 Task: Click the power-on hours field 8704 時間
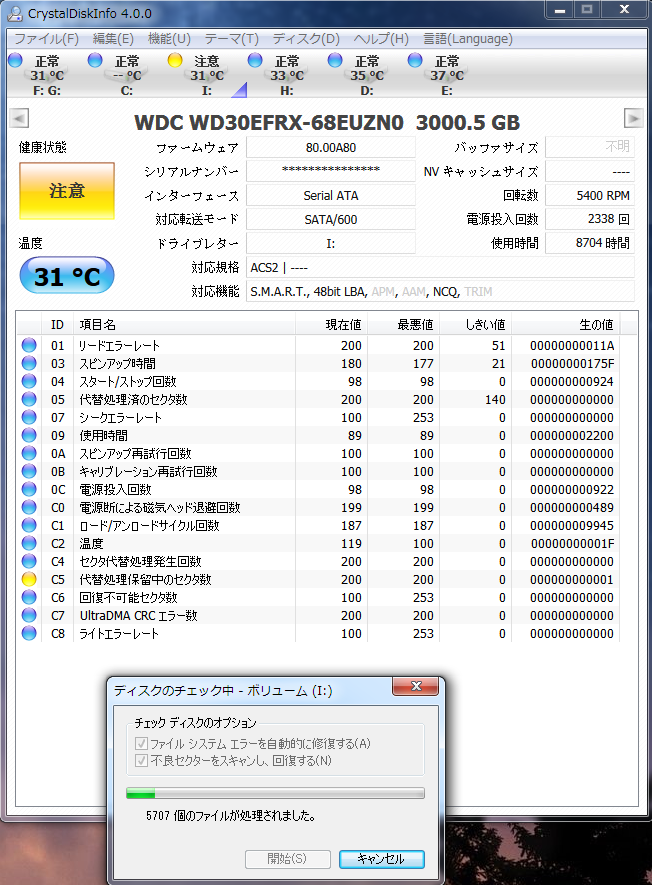[x=590, y=243]
